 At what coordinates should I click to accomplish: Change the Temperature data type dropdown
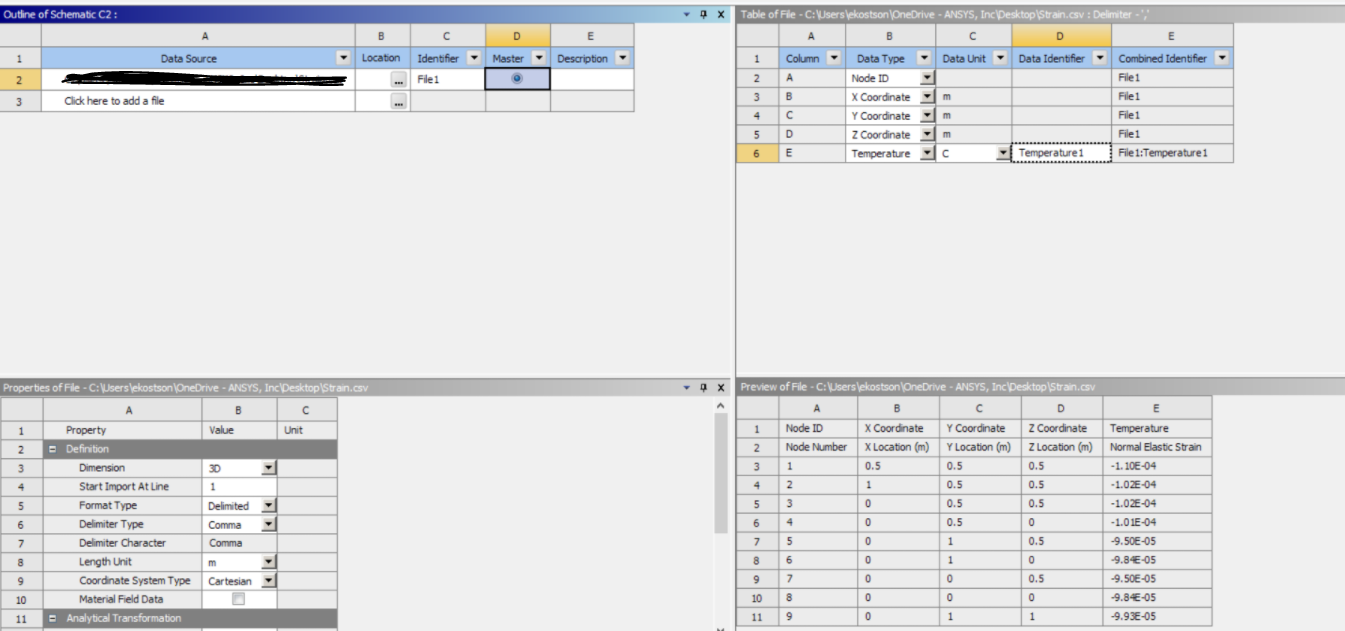point(926,154)
